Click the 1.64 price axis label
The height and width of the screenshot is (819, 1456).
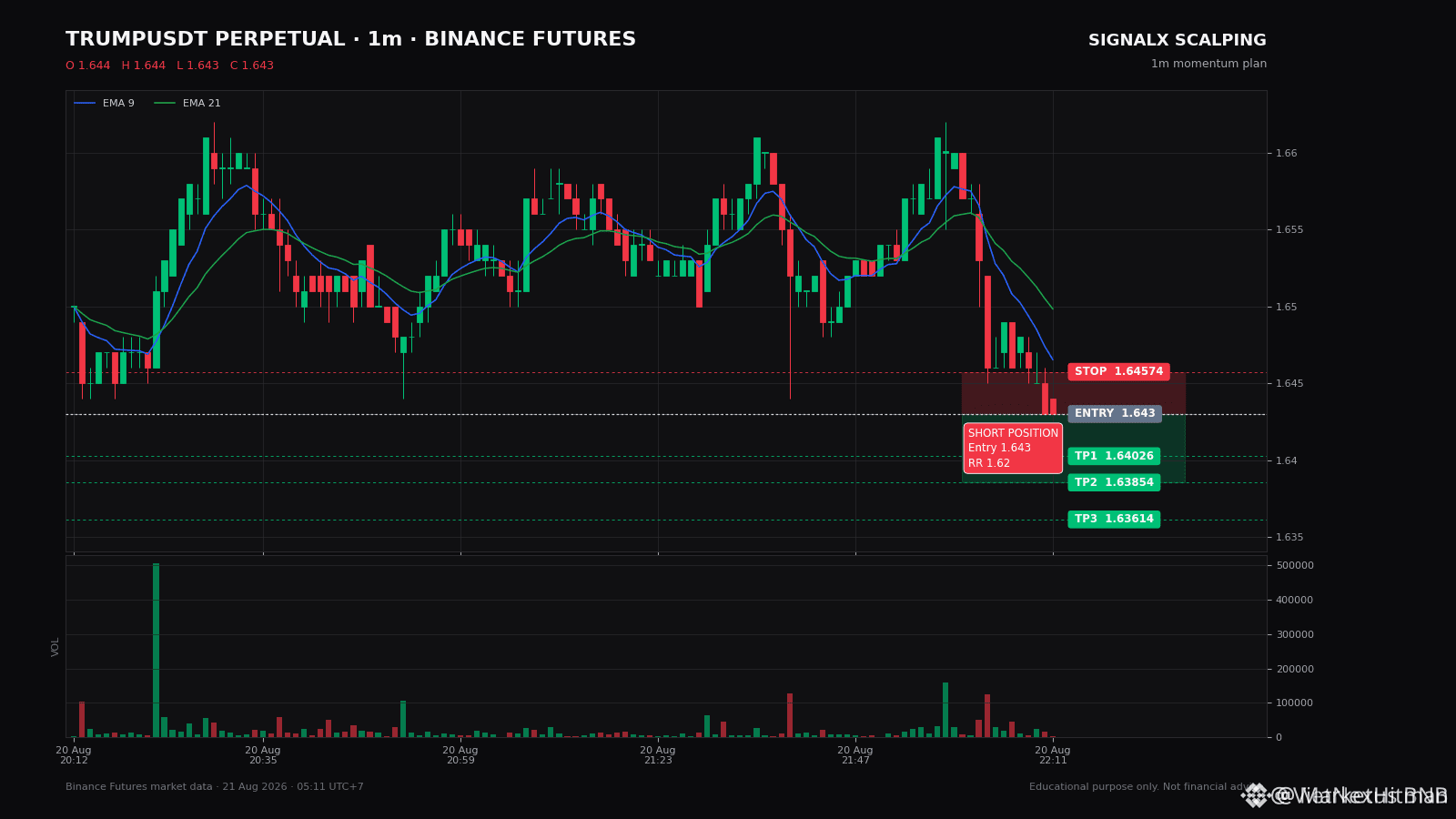coord(1287,460)
